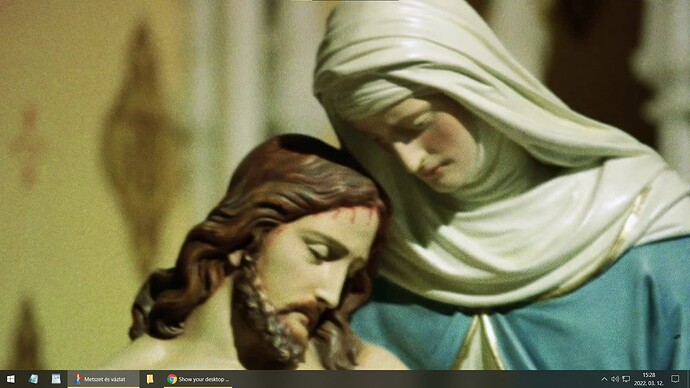Open the network status tray icon
This screenshot has height=388, width=690.
pos(626,379)
